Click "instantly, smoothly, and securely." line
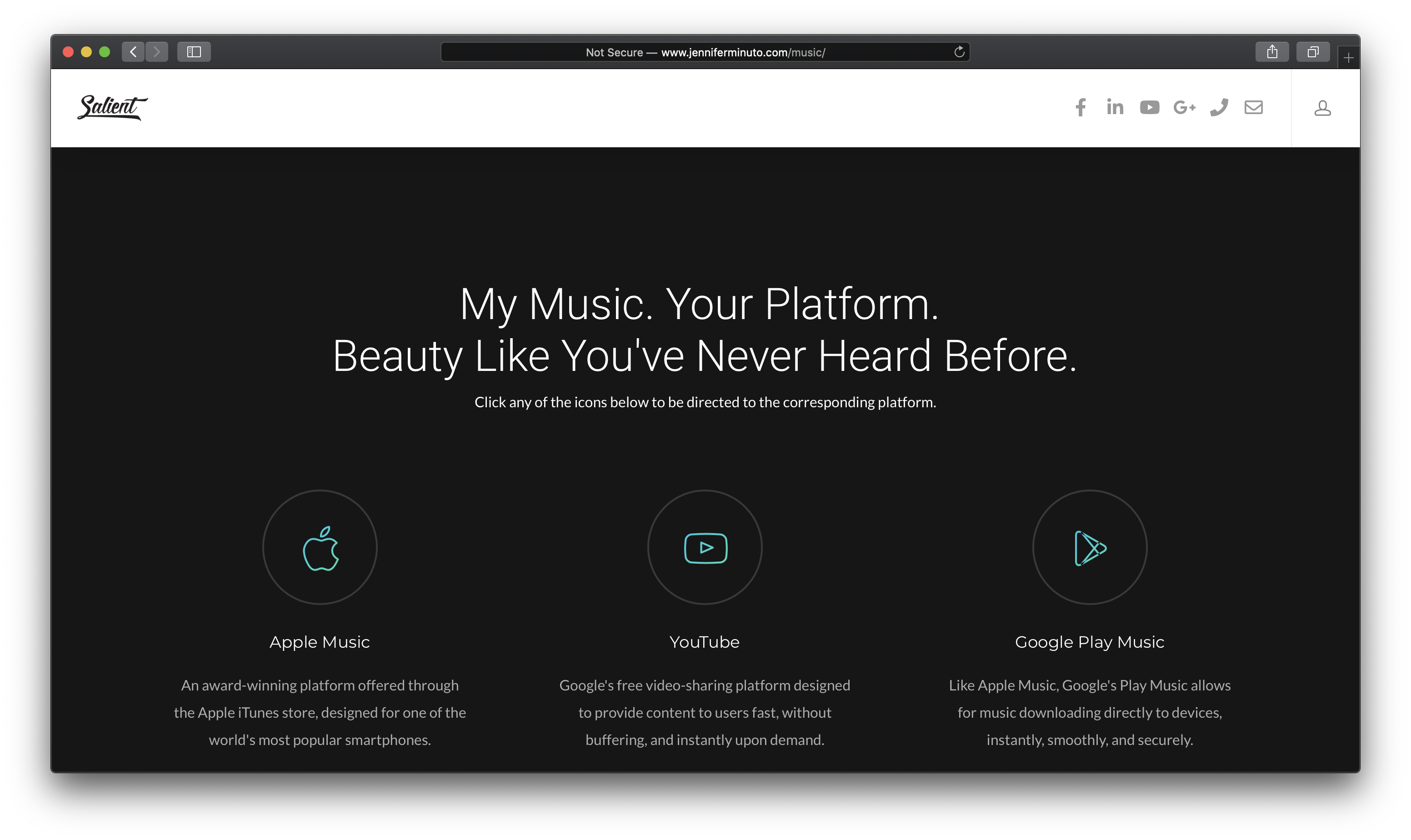 (1090, 740)
